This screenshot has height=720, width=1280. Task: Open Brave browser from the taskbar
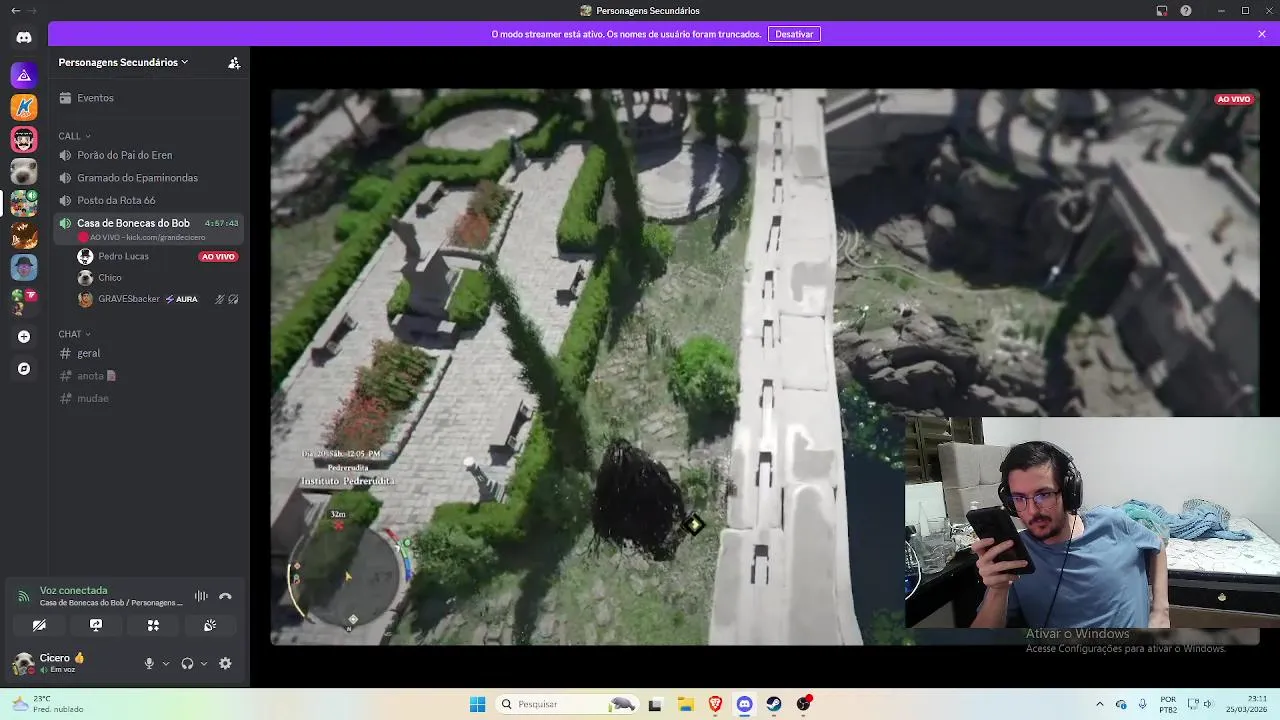point(715,704)
